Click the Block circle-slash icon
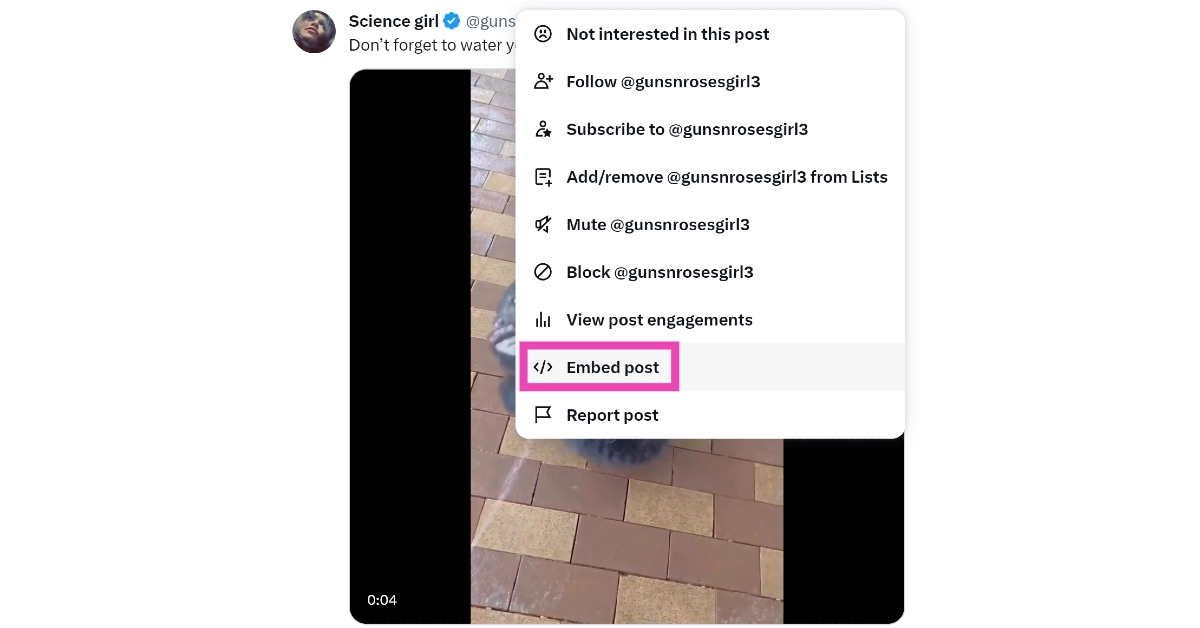This screenshot has height=628, width=1200. pyautogui.click(x=543, y=272)
